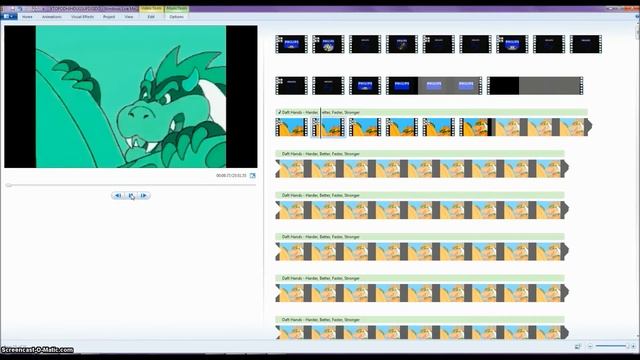Open the Visual Effects ribbon tab
The image size is (640, 360).
[x=82, y=17]
